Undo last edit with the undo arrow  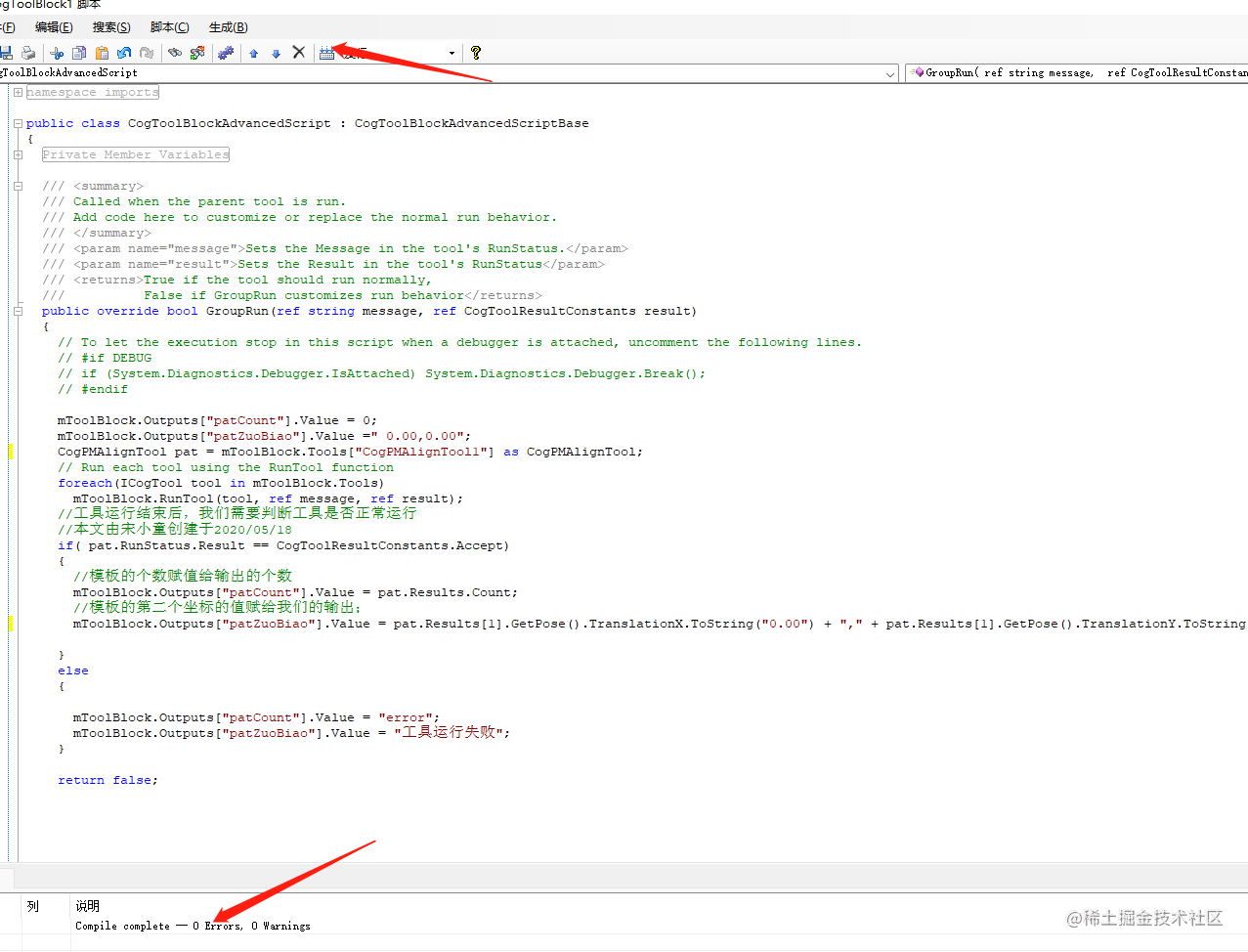point(124,53)
